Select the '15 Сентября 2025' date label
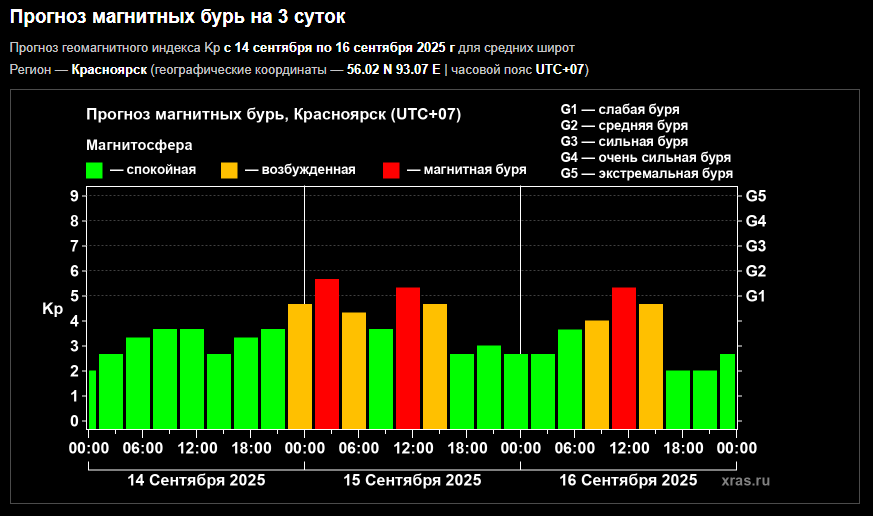 (412, 481)
